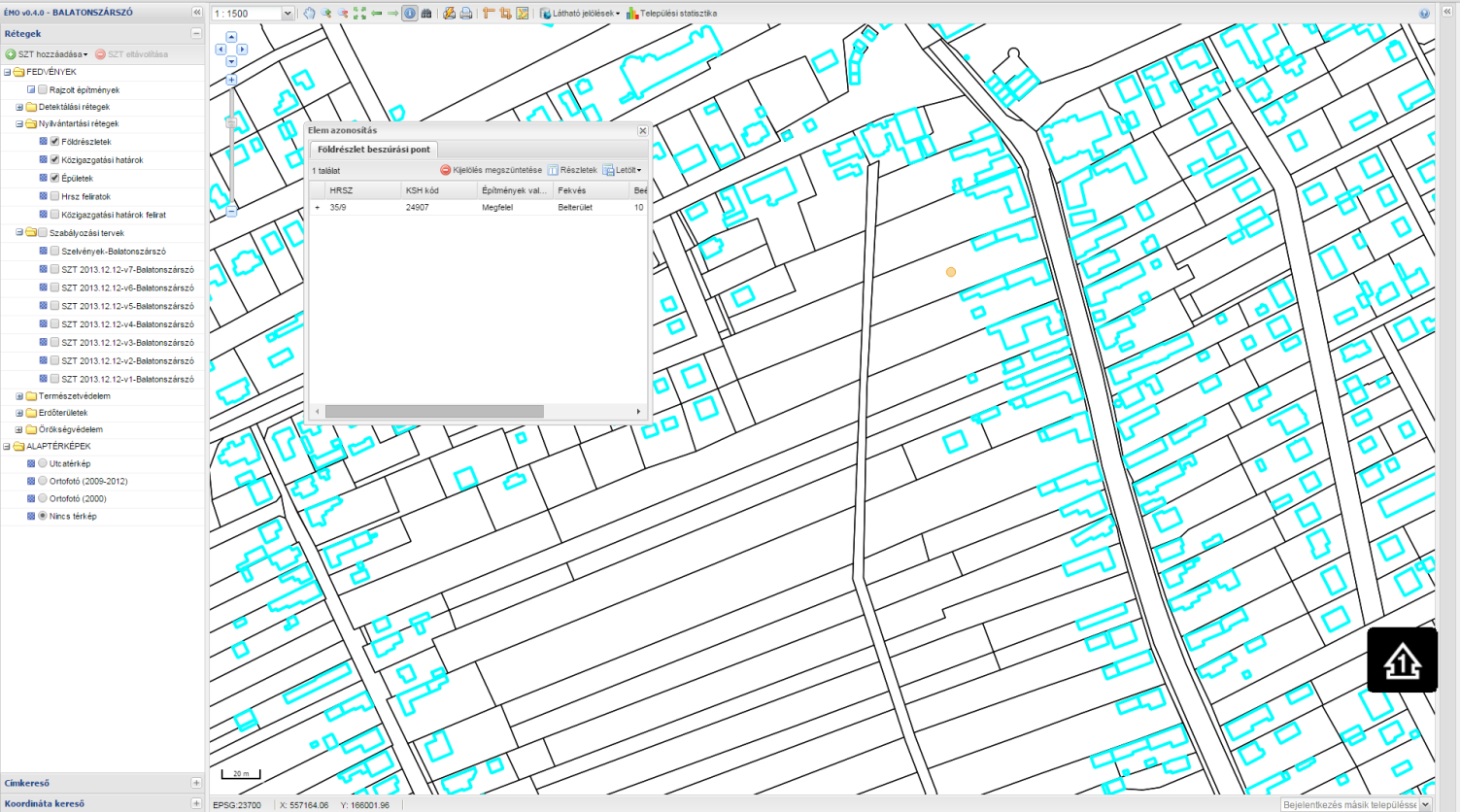Collapse the left panel with double-arrow icon
The height and width of the screenshot is (812, 1460).
[x=196, y=13]
